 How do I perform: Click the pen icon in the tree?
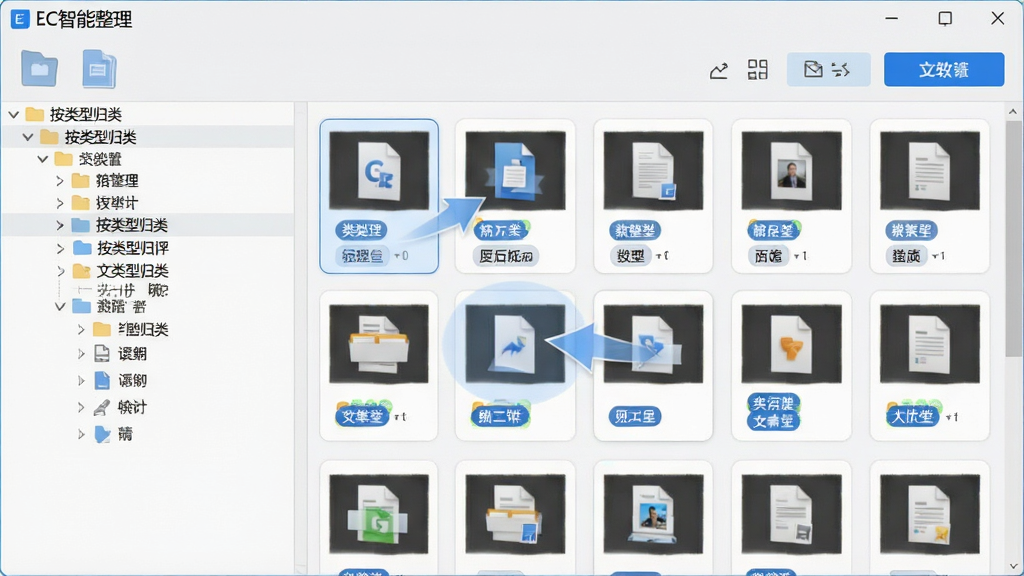click(101, 408)
